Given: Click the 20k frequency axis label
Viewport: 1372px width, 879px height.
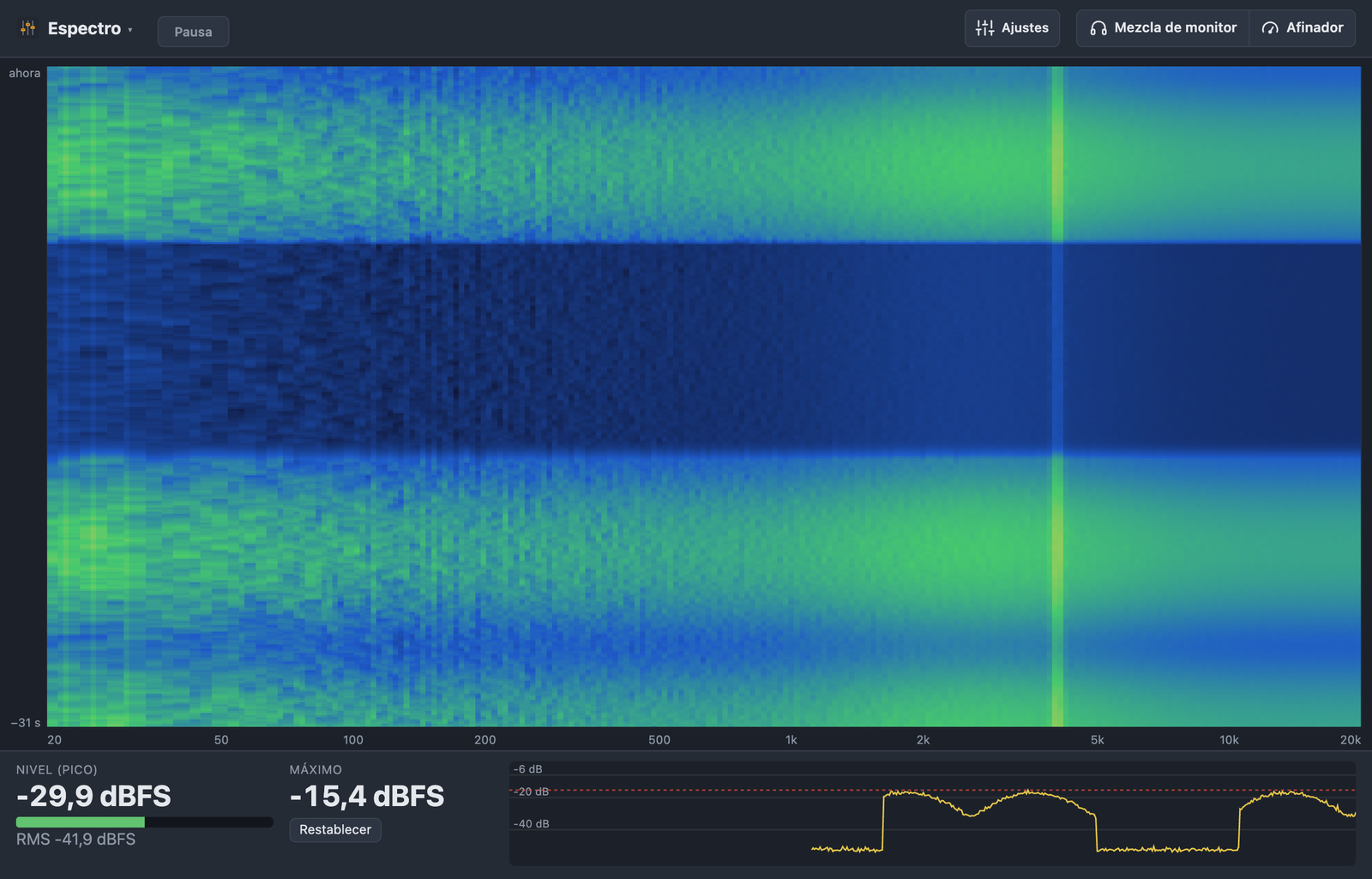Looking at the screenshot, I should [1350, 740].
